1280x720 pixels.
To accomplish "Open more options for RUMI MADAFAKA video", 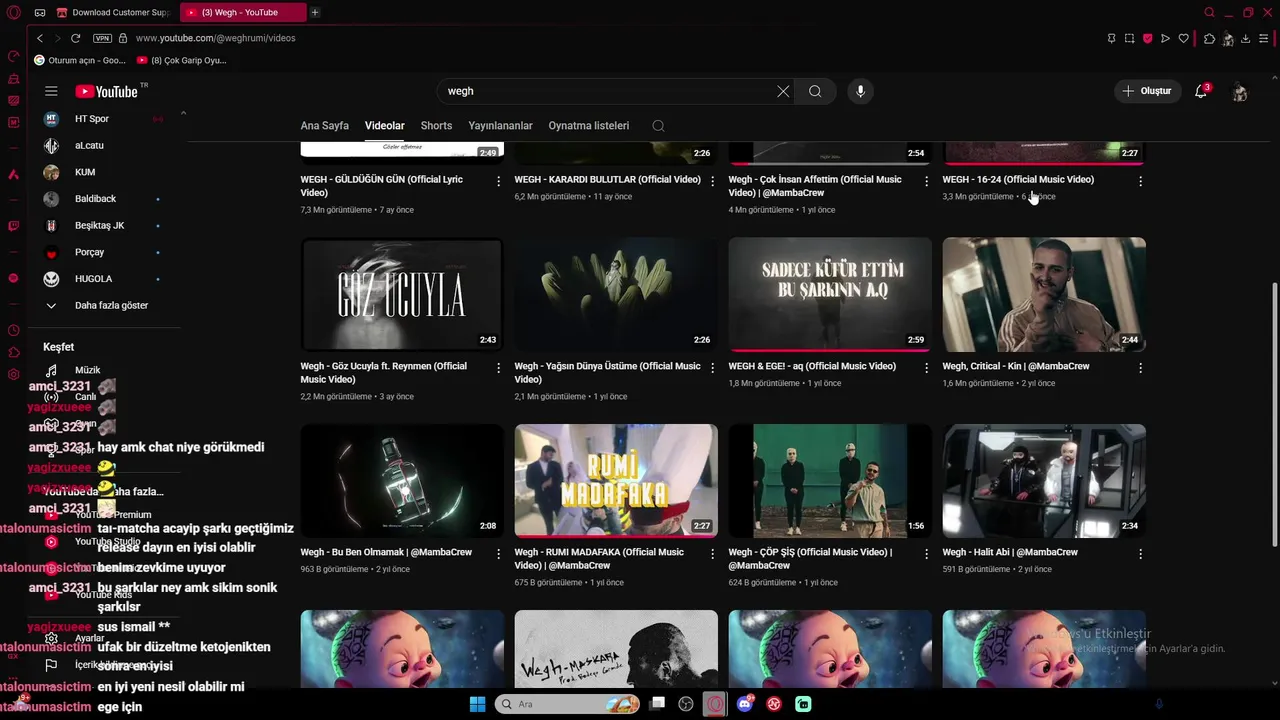I will (x=712, y=554).
